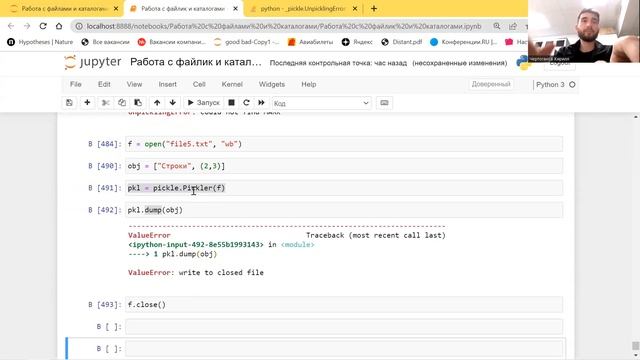640x360 pixels.
Task: Click the localhost:8888 address bar
Action: tap(284, 26)
